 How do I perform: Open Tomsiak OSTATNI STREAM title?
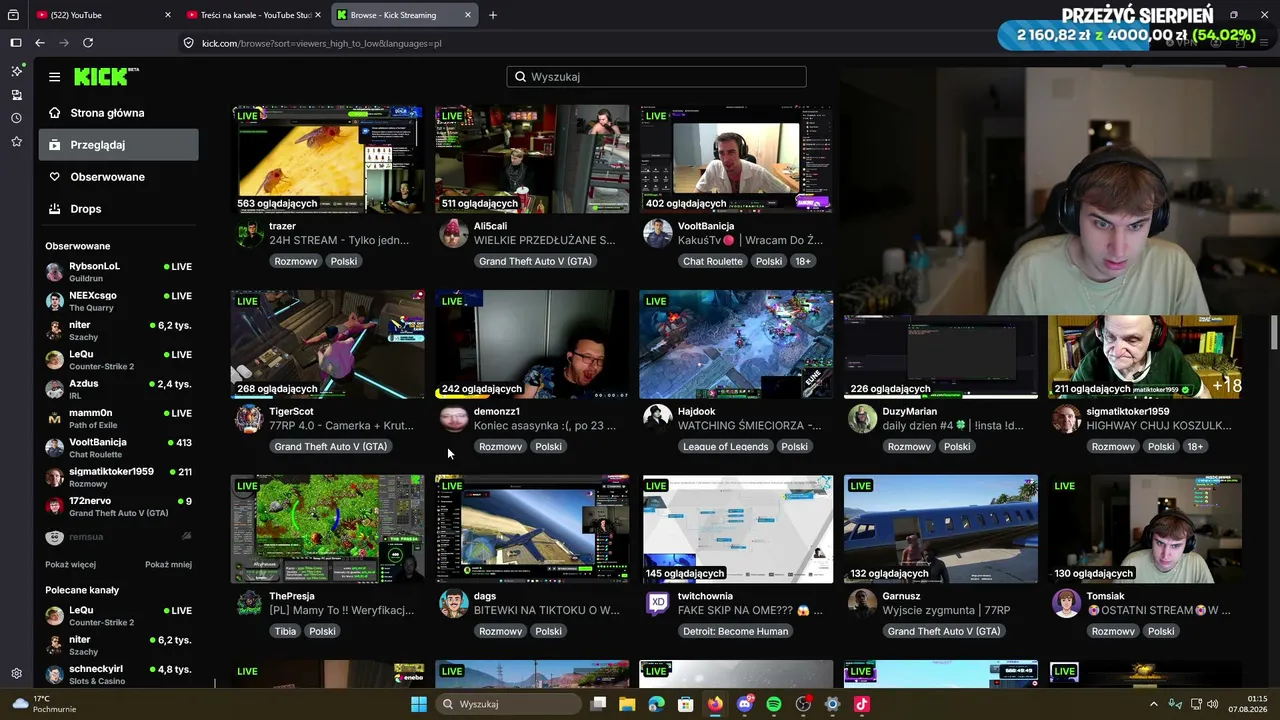(1158, 610)
